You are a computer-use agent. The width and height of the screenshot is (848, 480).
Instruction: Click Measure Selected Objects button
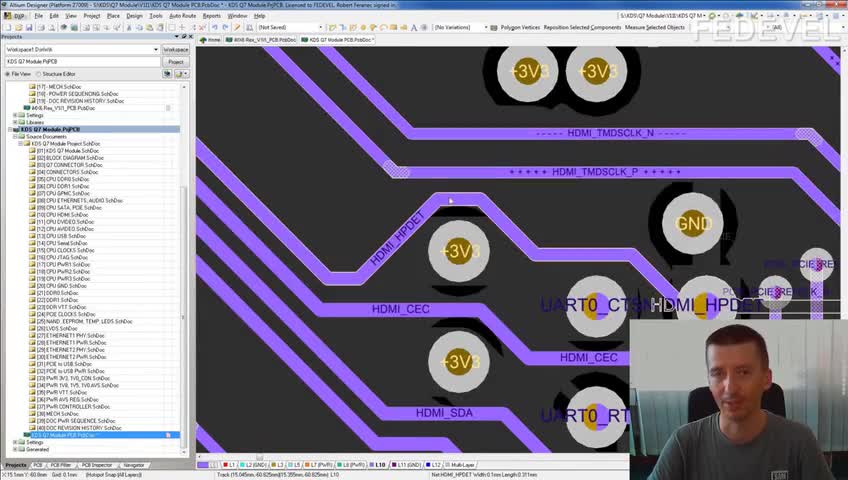(x=654, y=27)
